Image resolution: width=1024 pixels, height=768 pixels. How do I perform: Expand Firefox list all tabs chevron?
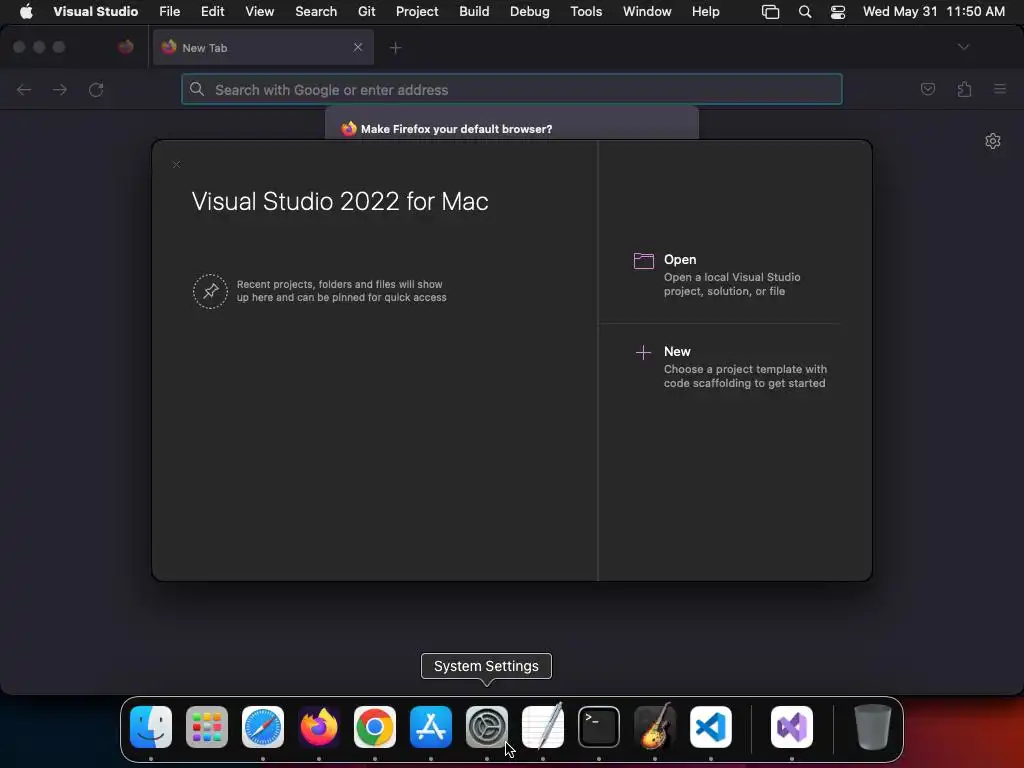pyautogui.click(x=963, y=47)
